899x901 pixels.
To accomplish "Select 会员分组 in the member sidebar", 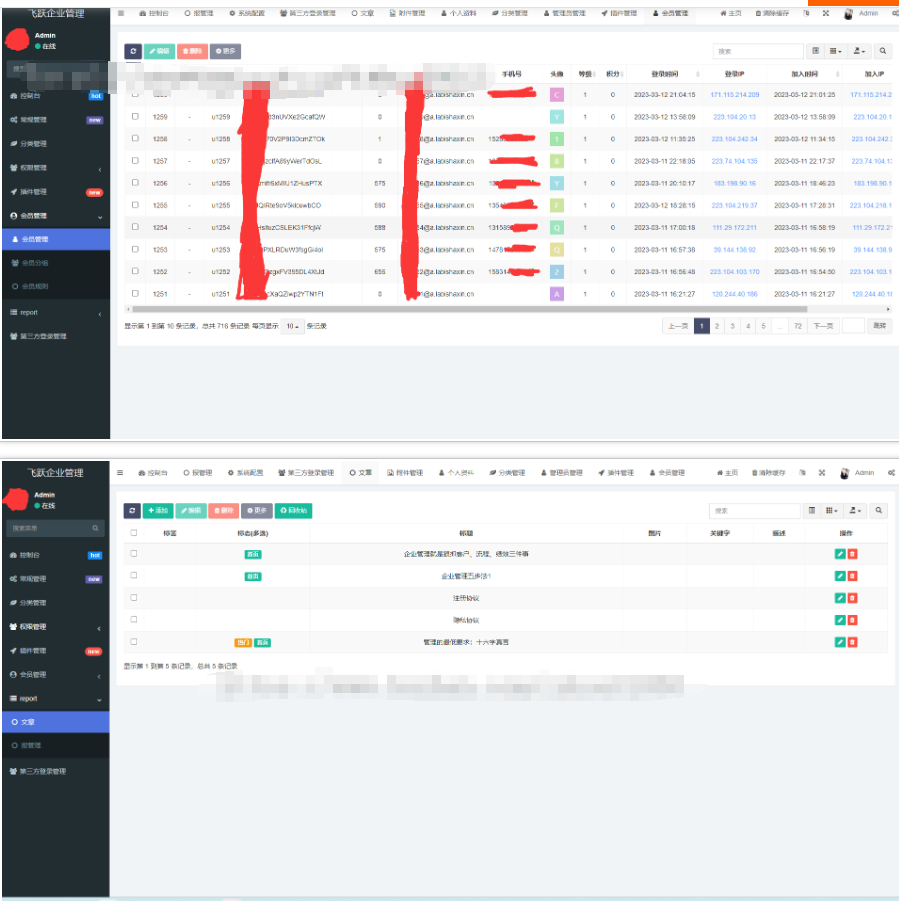I will coord(36,263).
